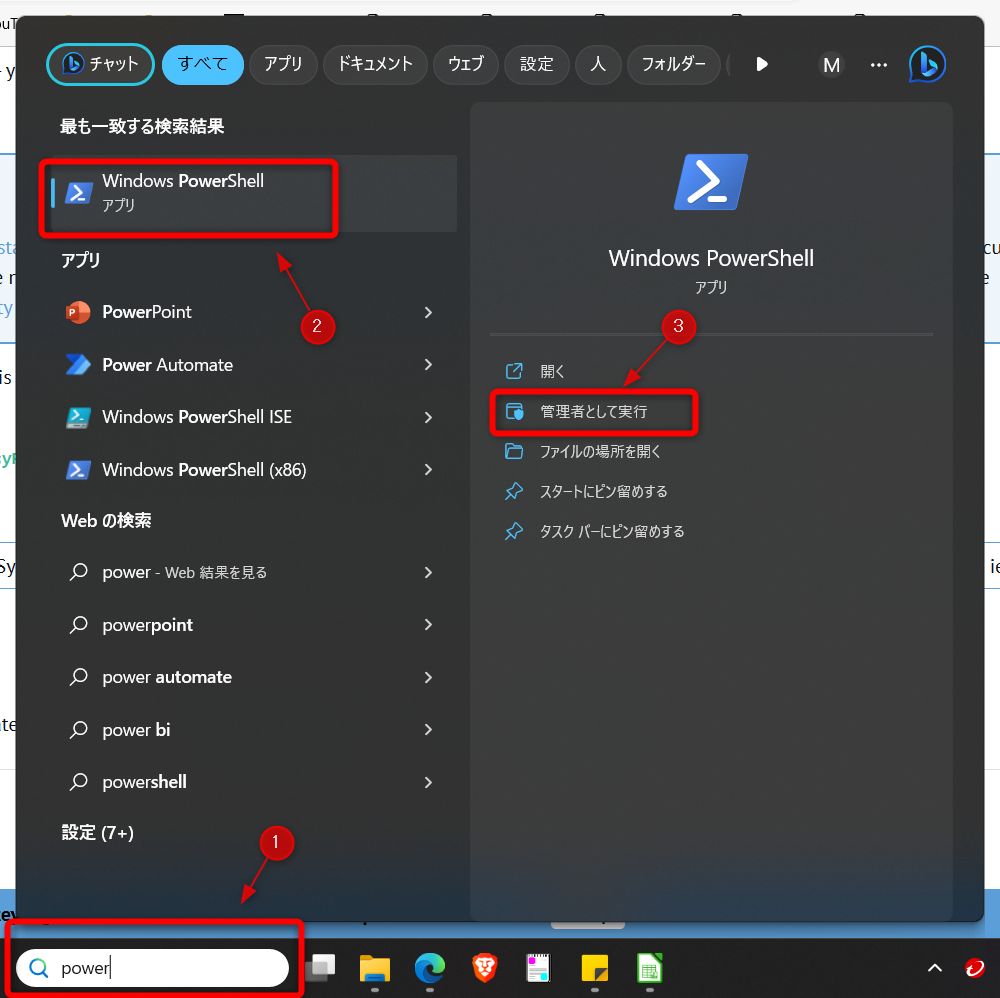Click 開く to open PowerShell
This screenshot has height=998, width=1000.
pyautogui.click(x=552, y=371)
